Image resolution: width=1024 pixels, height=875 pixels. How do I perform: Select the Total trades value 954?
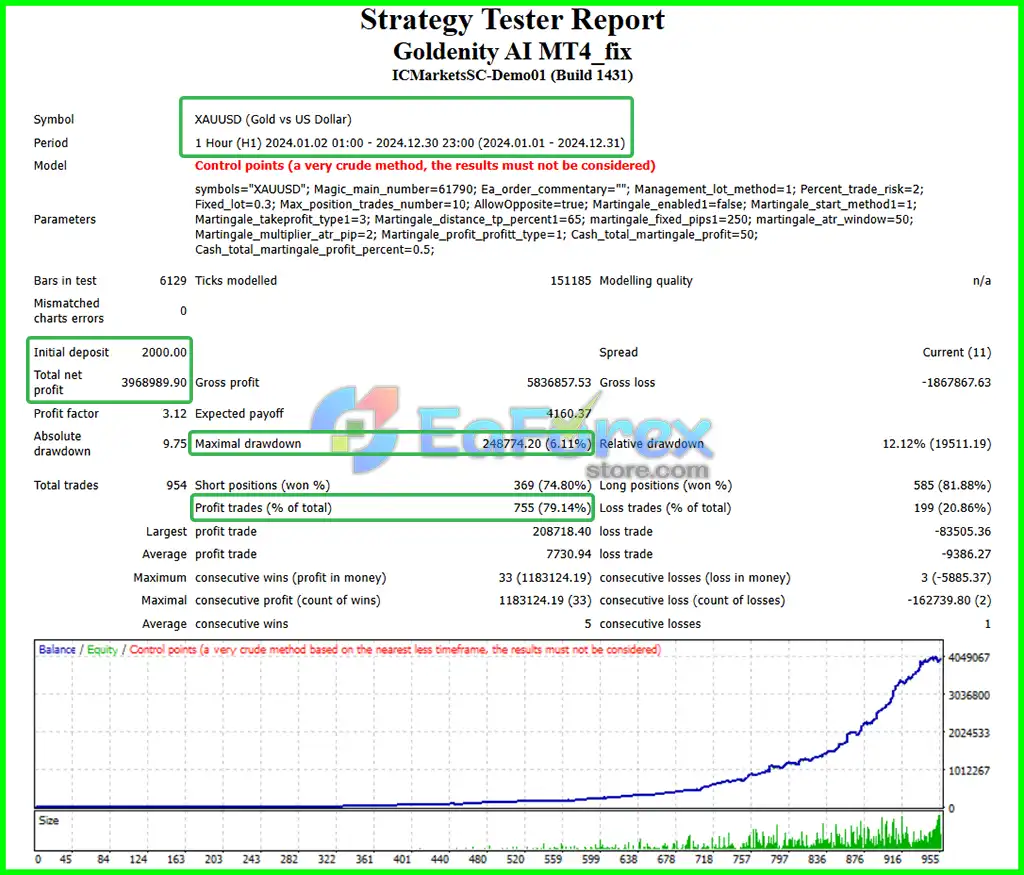pos(176,486)
